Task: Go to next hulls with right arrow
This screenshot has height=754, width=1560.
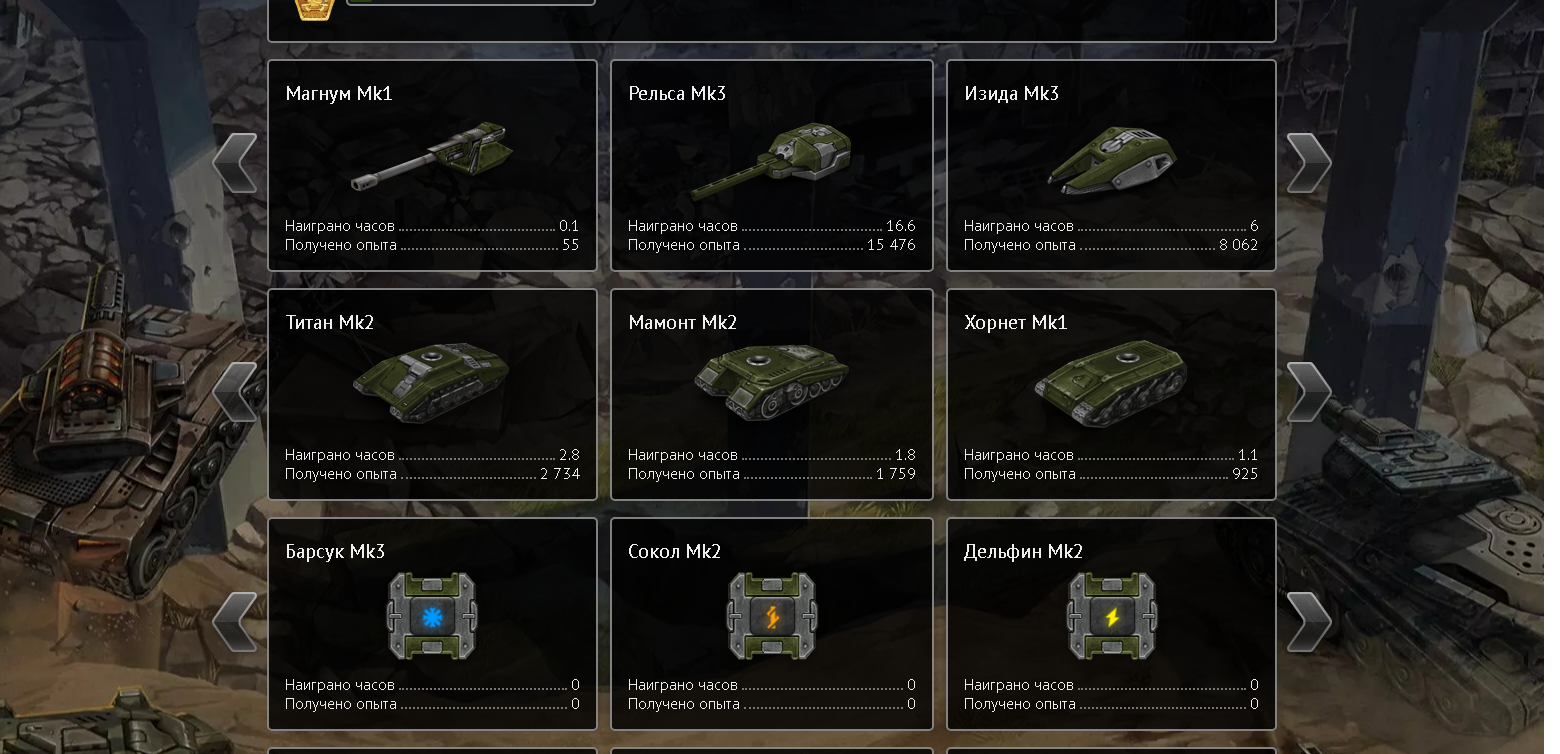Action: pos(1309,392)
